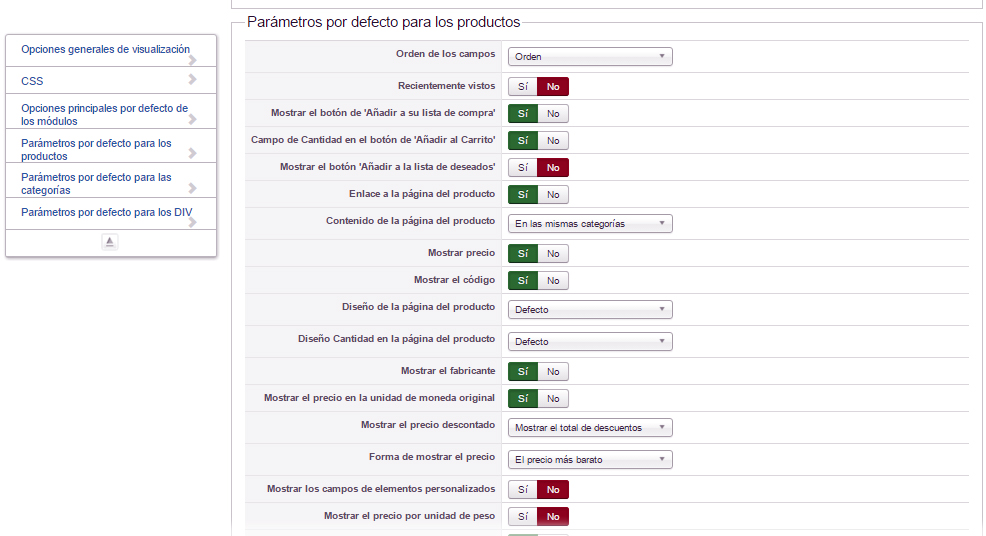Image resolution: width=986 pixels, height=536 pixels.
Task: Set Mostrar el fabricante to No
Action: click(x=553, y=372)
